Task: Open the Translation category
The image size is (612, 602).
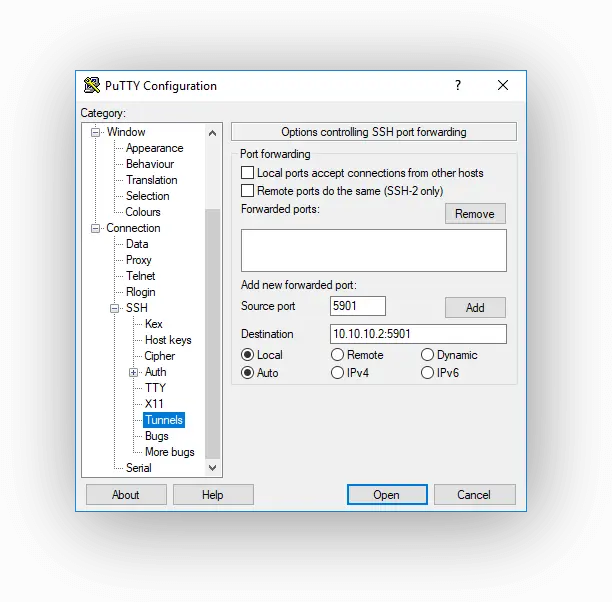Action: point(151,180)
